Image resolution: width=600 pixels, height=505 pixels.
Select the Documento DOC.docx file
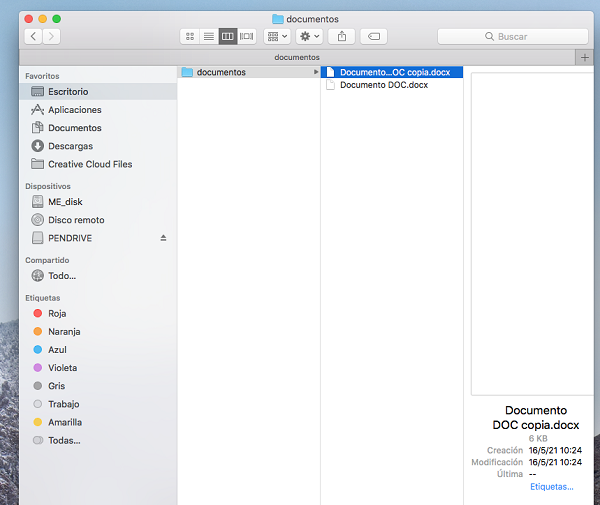[384, 85]
